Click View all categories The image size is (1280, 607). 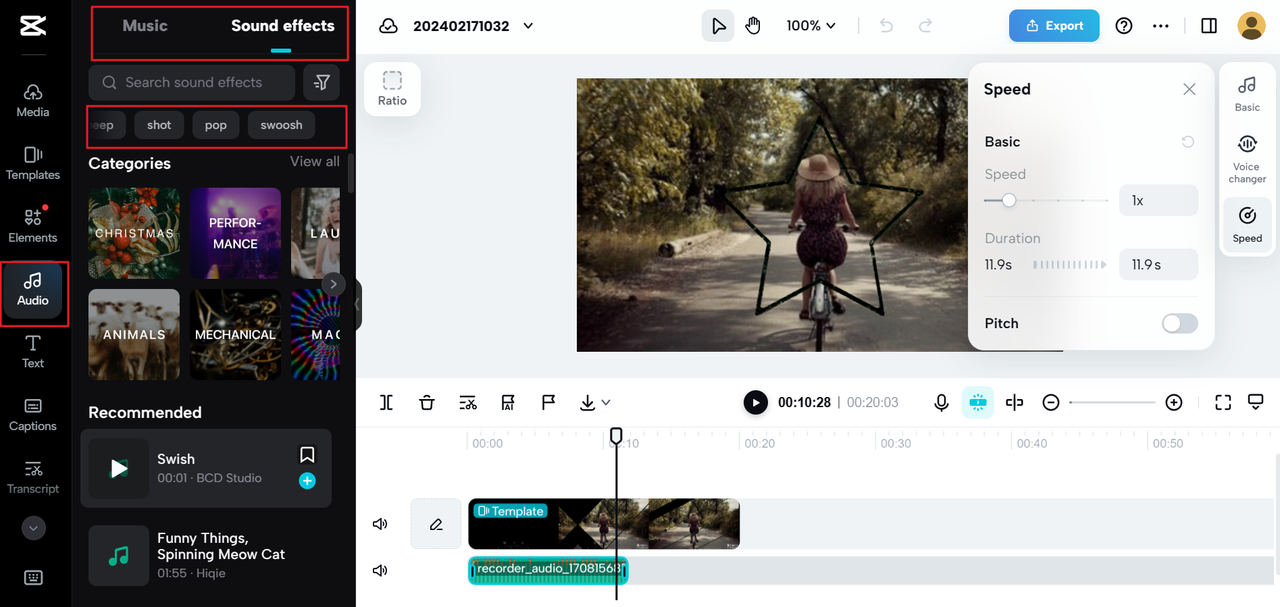click(314, 162)
